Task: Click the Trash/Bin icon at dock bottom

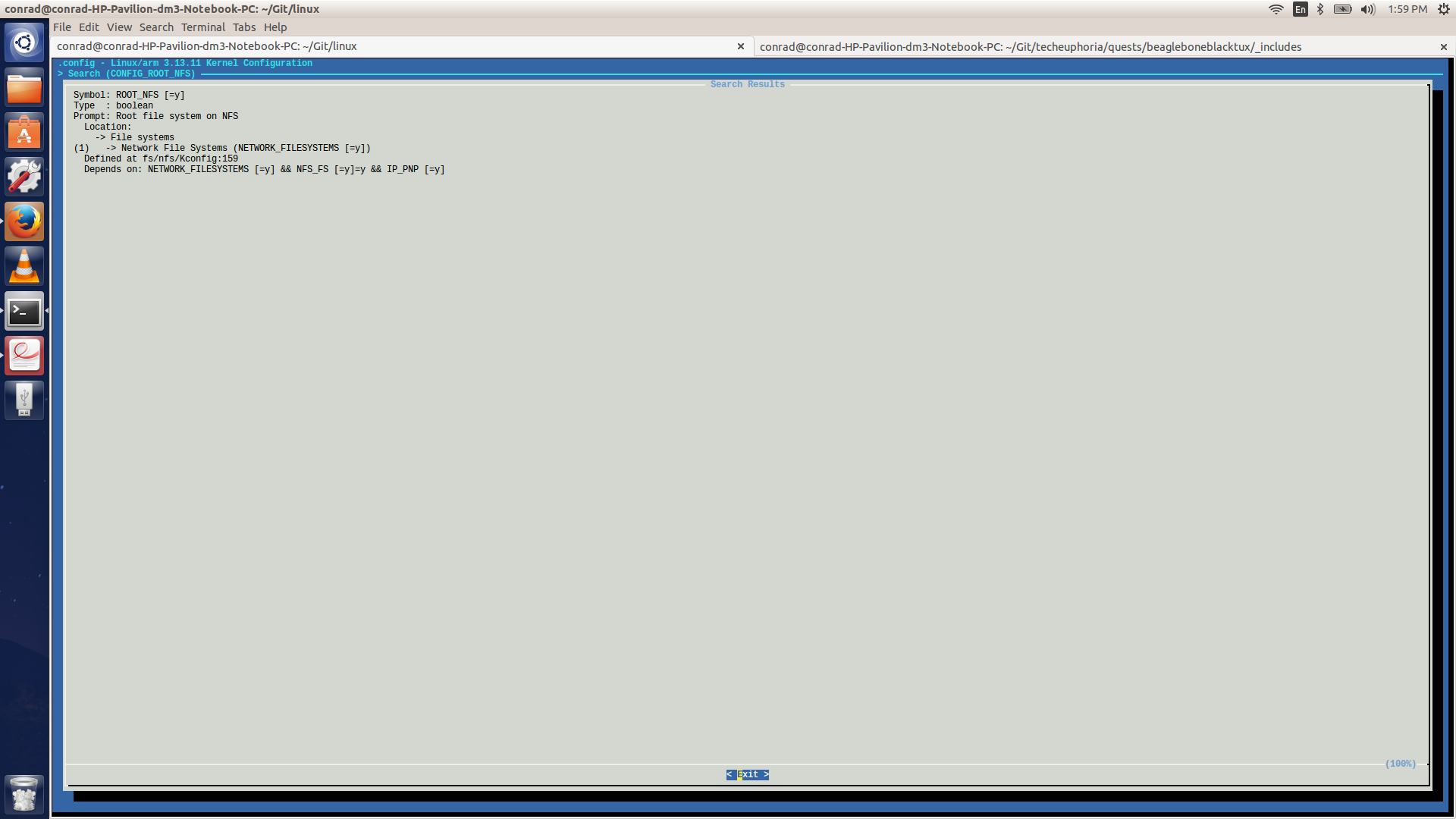Action: [x=24, y=795]
